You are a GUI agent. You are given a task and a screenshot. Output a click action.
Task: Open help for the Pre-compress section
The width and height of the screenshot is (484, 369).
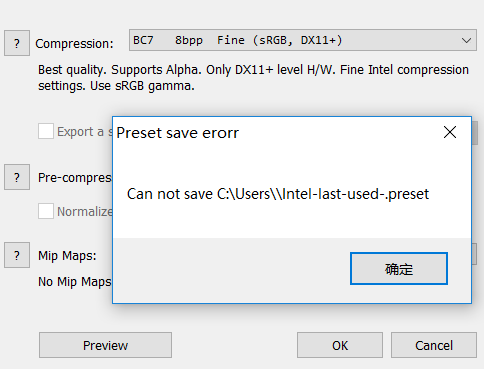tap(17, 177)
